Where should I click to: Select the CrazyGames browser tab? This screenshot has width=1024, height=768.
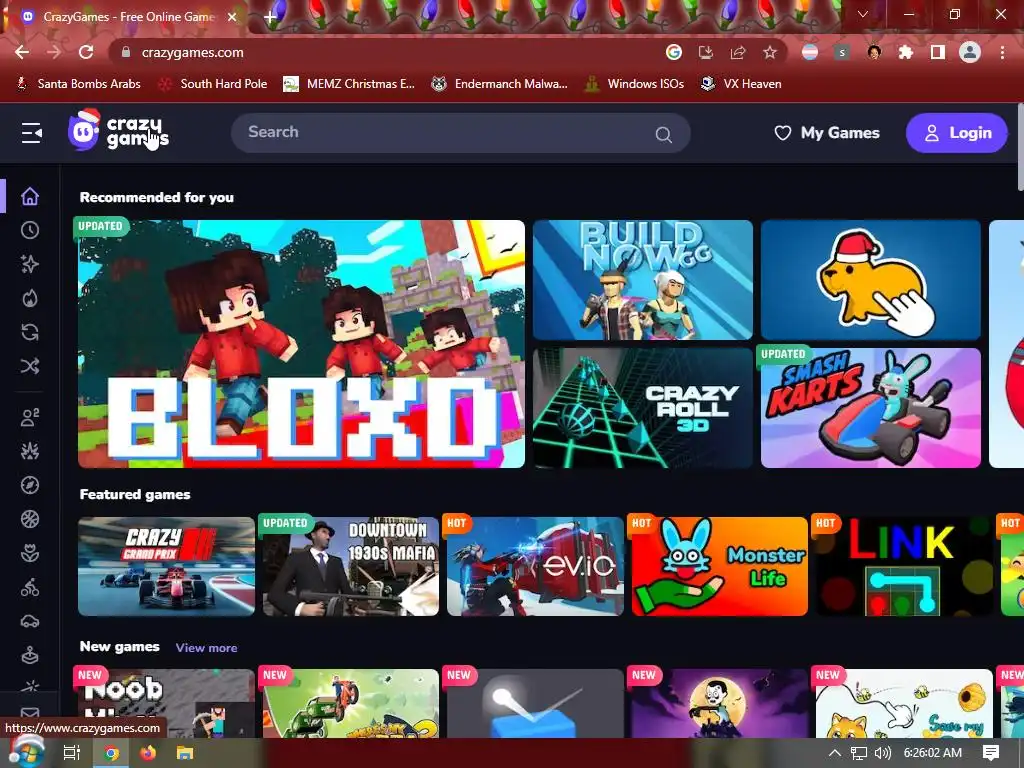[128, 17]
